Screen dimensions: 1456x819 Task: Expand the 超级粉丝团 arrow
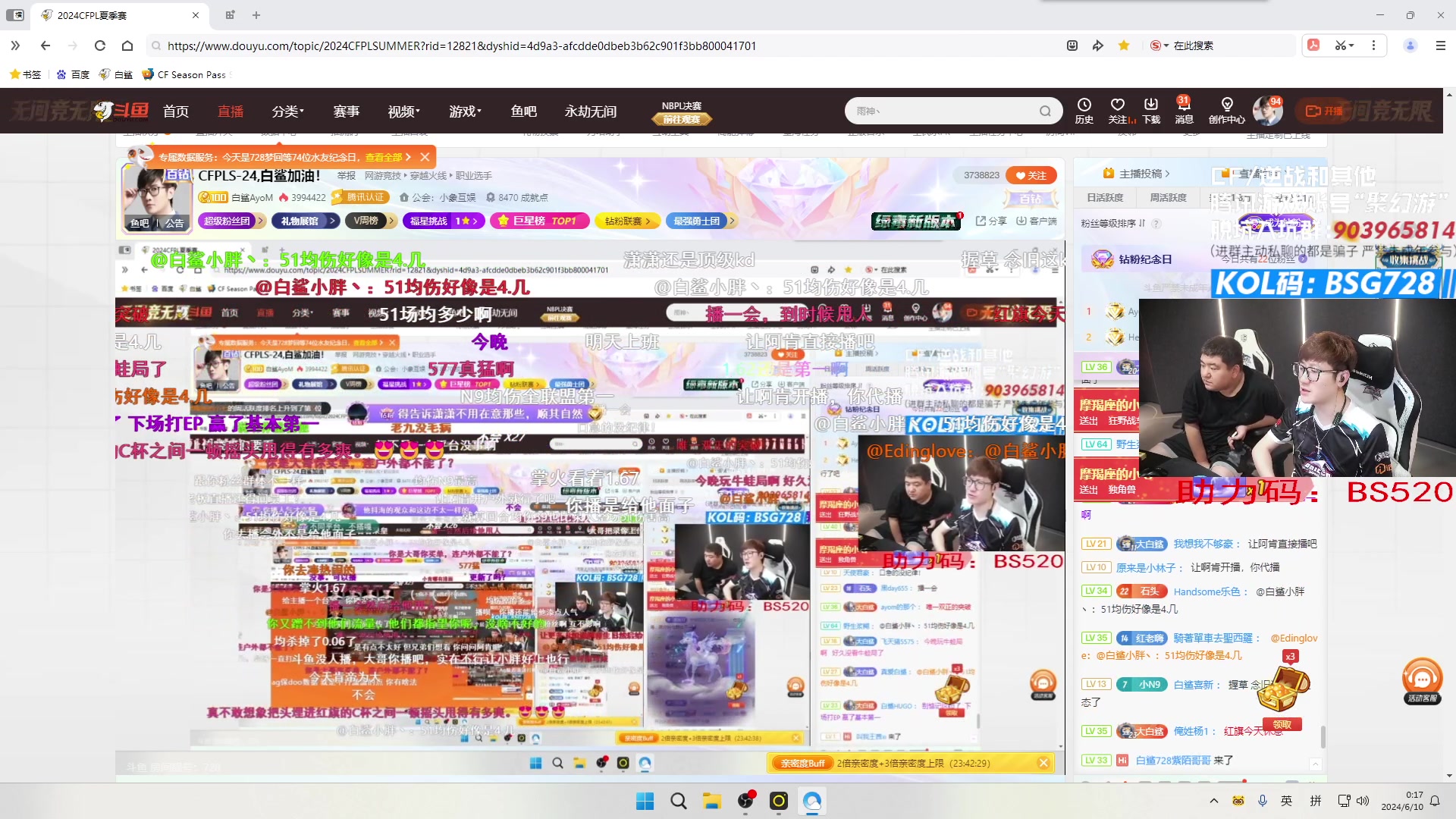coord(260,221)
